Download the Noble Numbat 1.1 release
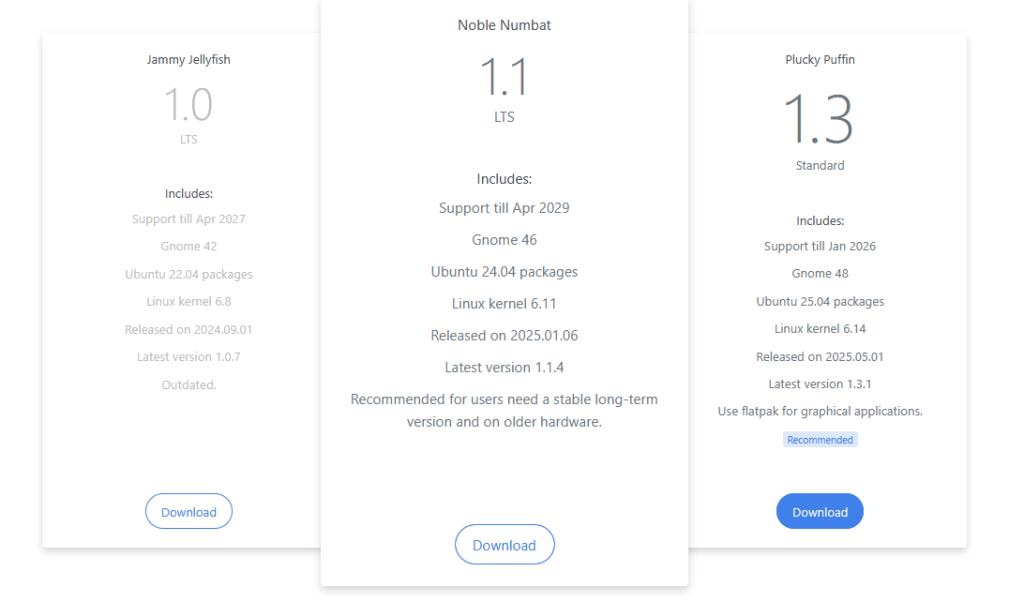Screen dimensions: 1024x602 tap(504, 545)
